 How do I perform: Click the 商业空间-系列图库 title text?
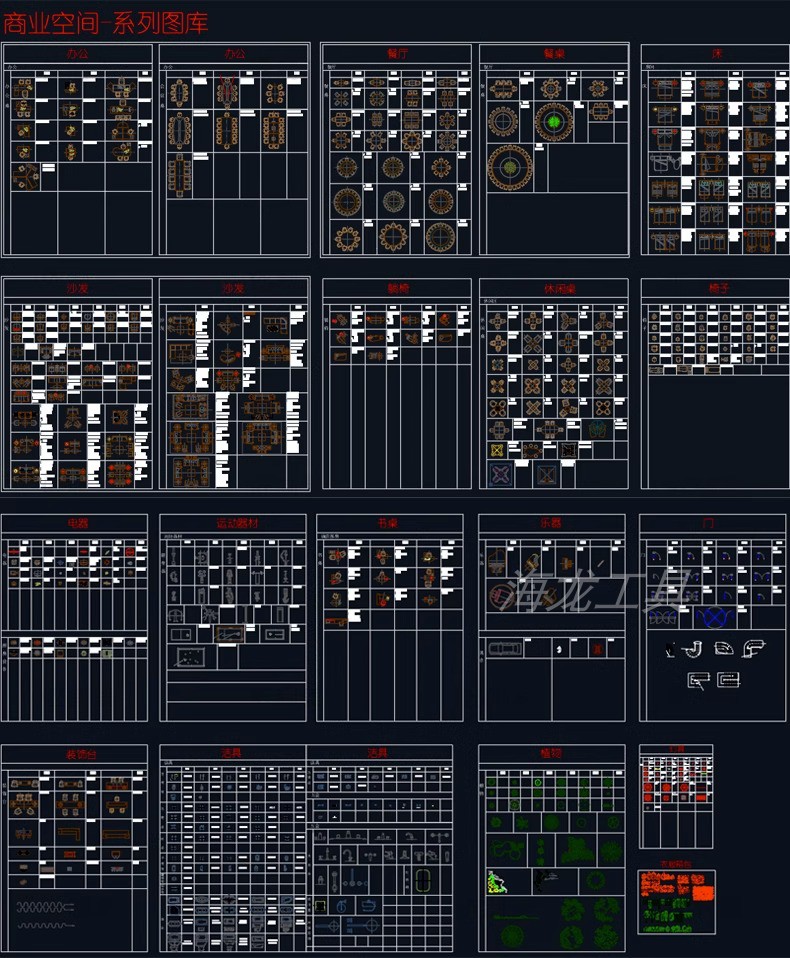[x=106, y=22]
